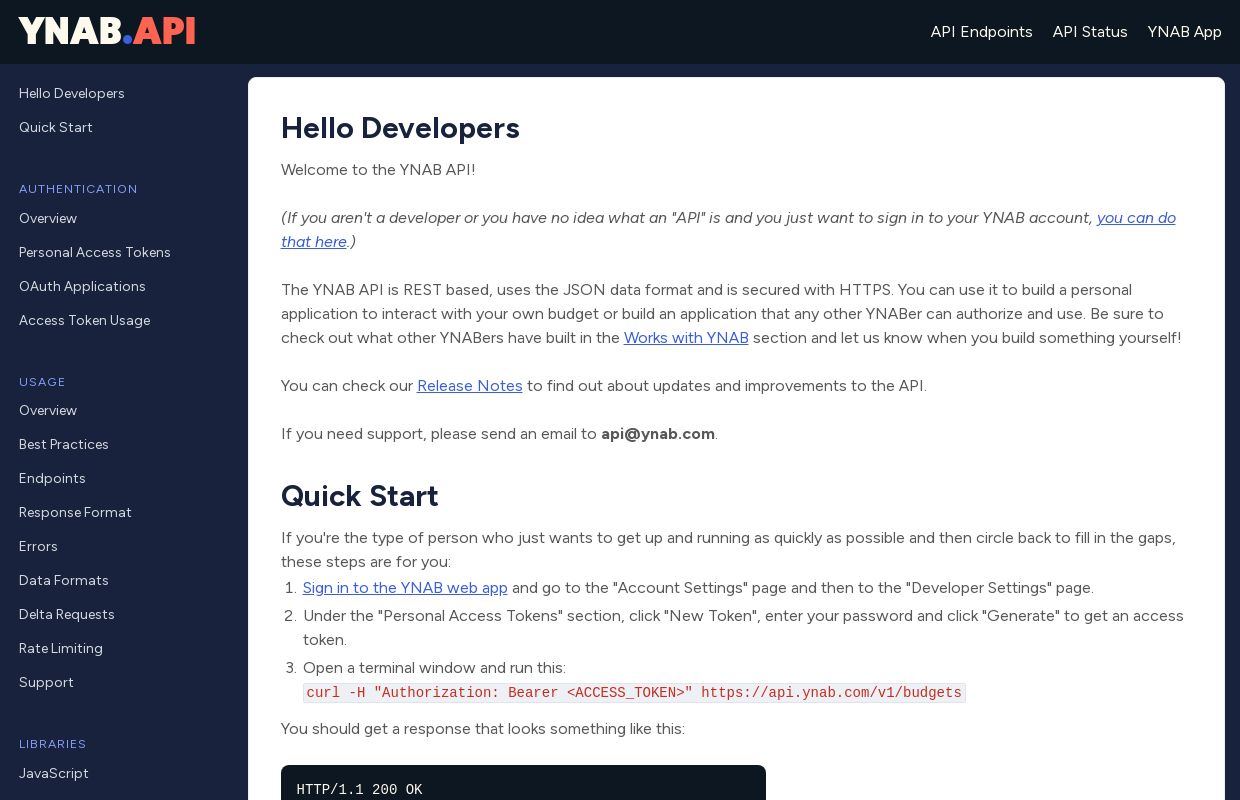
Task: Click the "HTTP/1.1 200 OK" code block
Action: coord(523,783)
